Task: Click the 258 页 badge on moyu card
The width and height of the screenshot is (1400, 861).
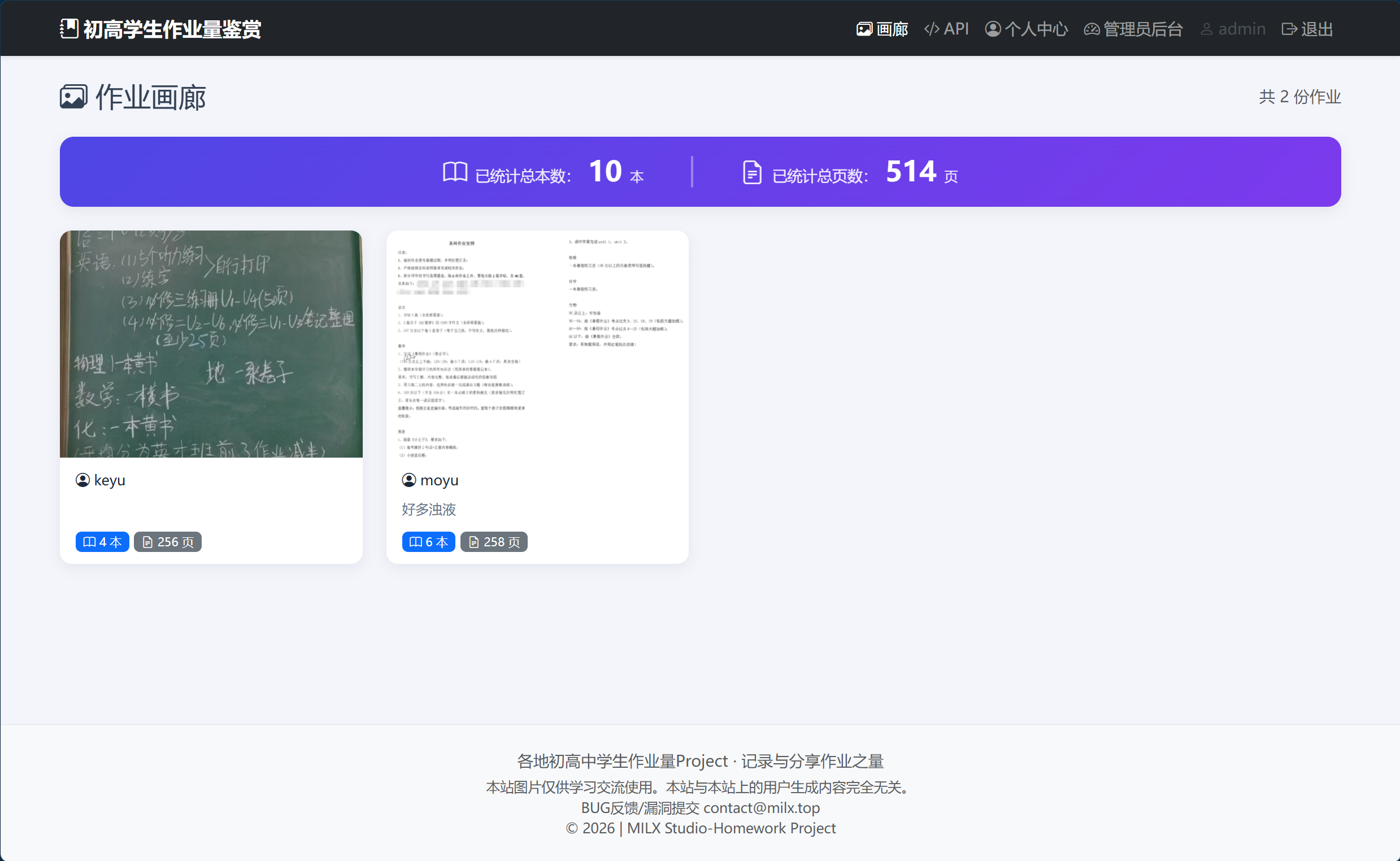Action: (494, 542)
